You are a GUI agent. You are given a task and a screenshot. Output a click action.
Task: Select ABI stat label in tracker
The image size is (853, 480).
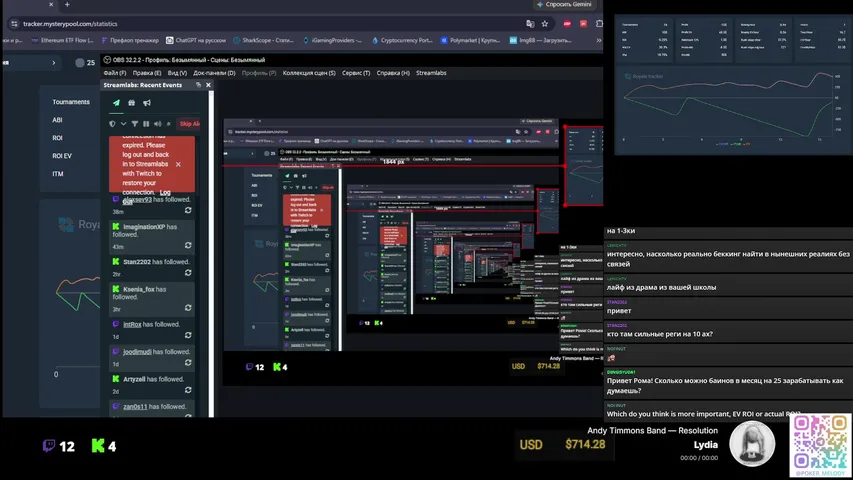tap(57, 120)
